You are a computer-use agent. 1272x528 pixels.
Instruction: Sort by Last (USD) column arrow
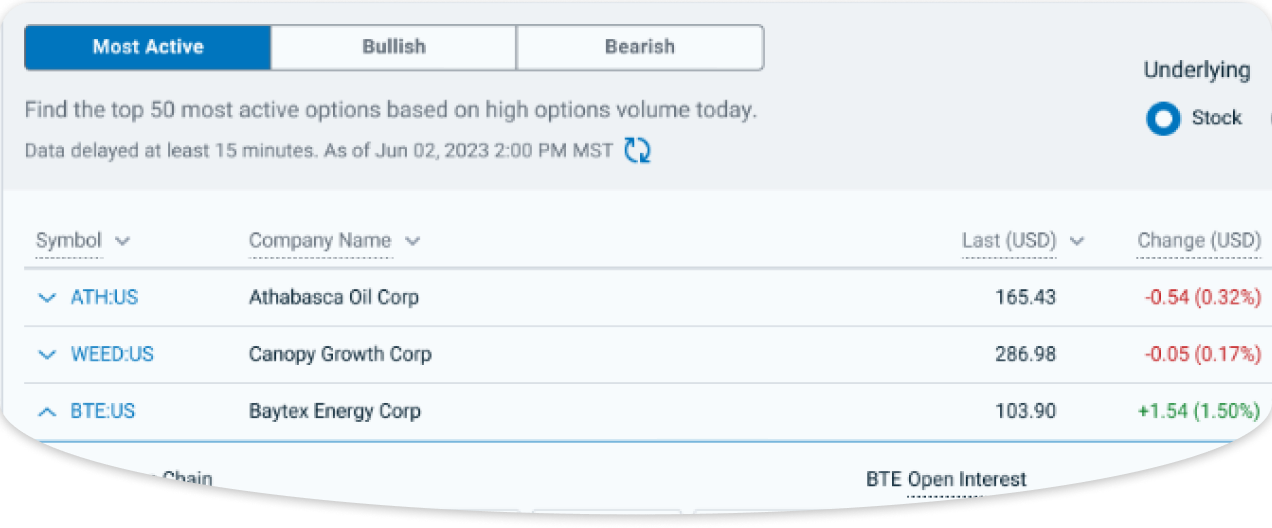(1077, 241)
